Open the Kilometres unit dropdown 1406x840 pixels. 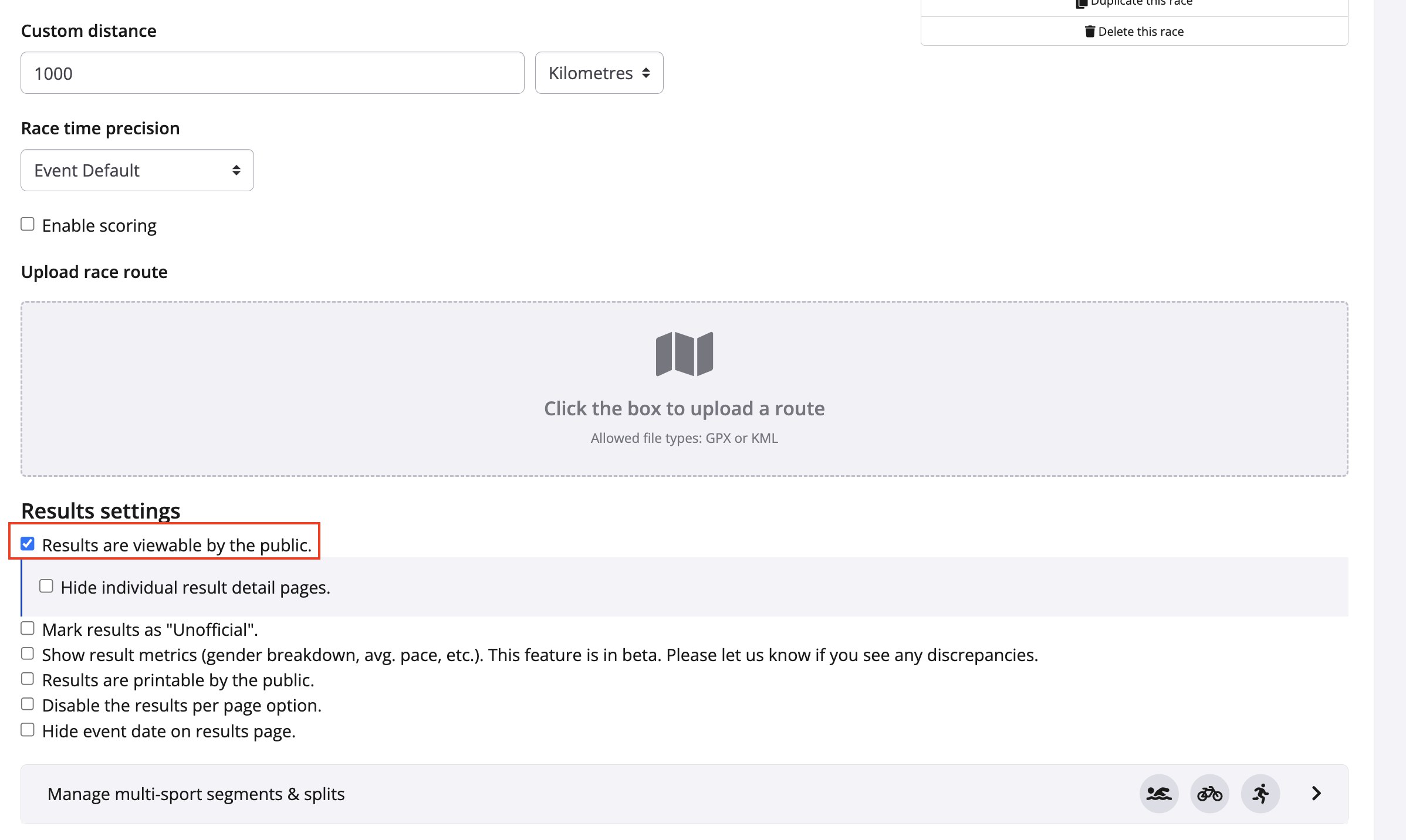[599, 73]
